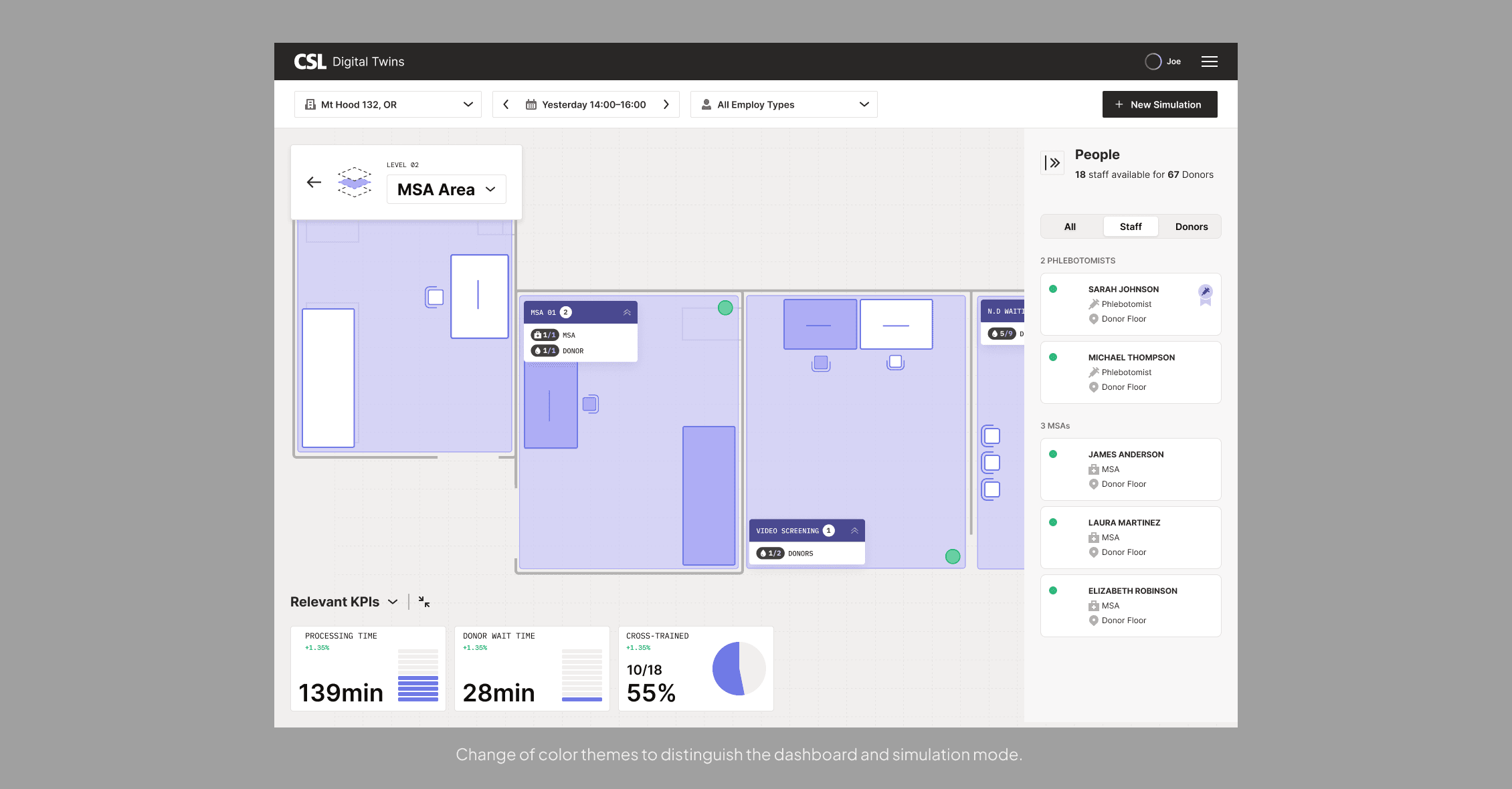
Task: Open the hamburger menu
Action: (1209, 62)
